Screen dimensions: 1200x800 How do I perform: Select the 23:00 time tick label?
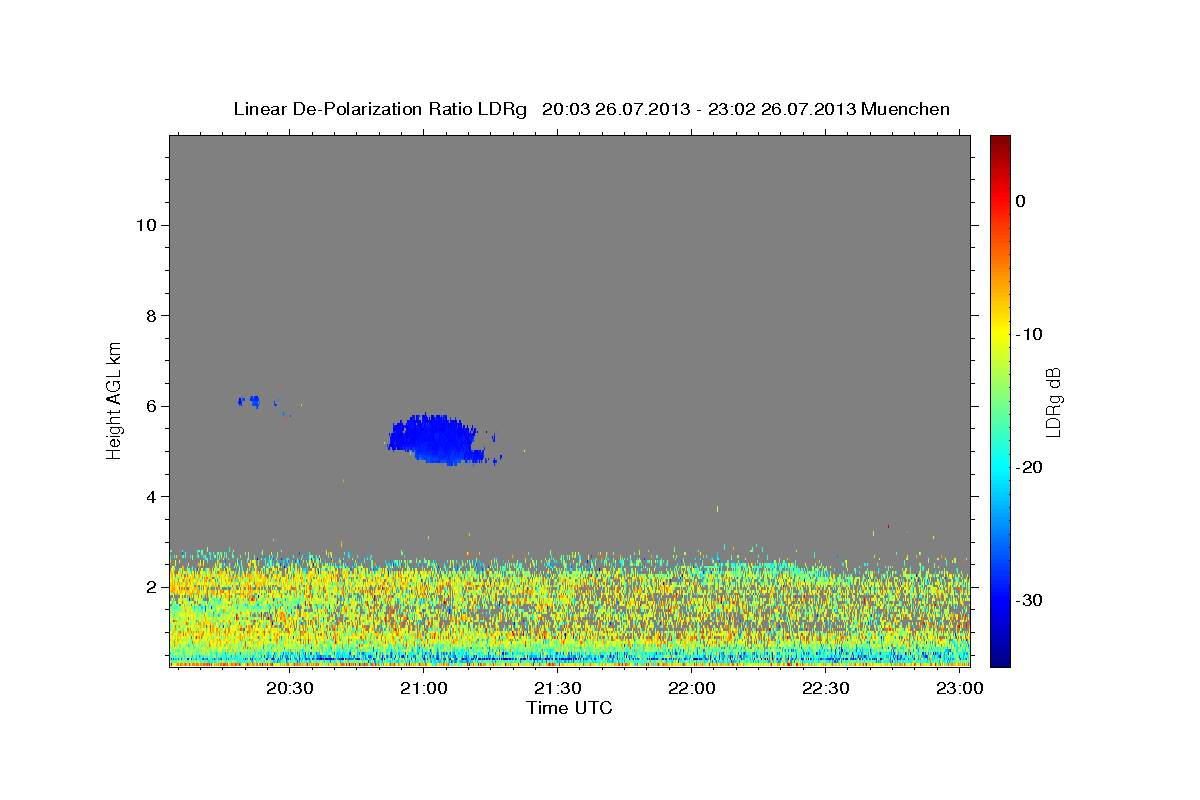(x=959, y=690)
